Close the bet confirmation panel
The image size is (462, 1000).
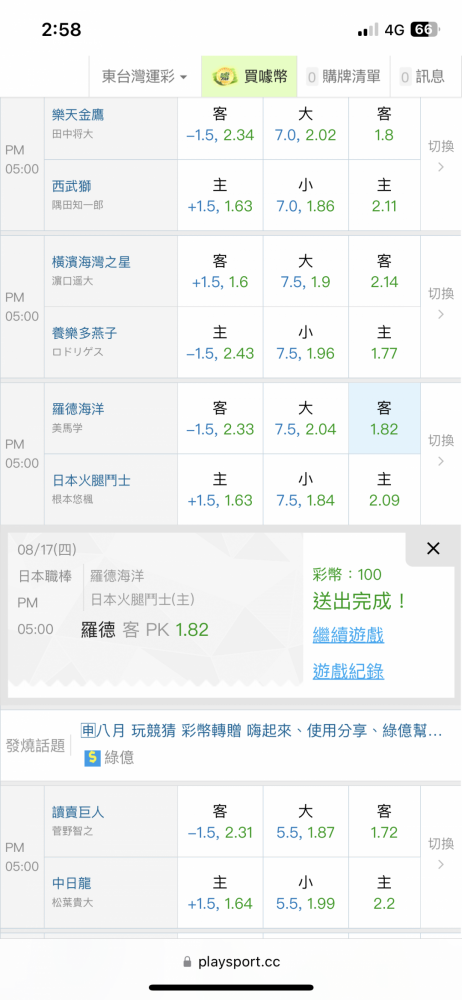[433, 548]
